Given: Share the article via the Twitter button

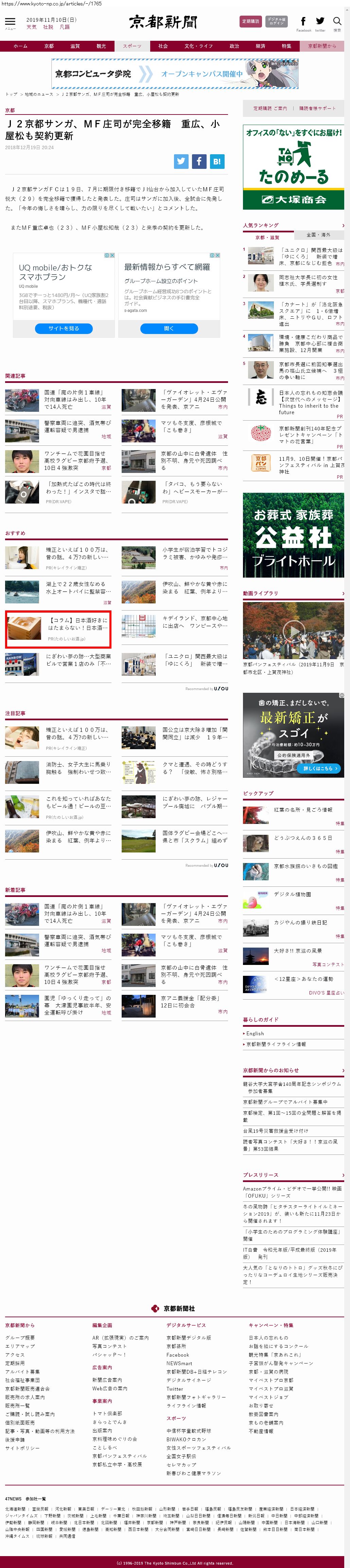Looking at the screenshot, I should 181,161.
